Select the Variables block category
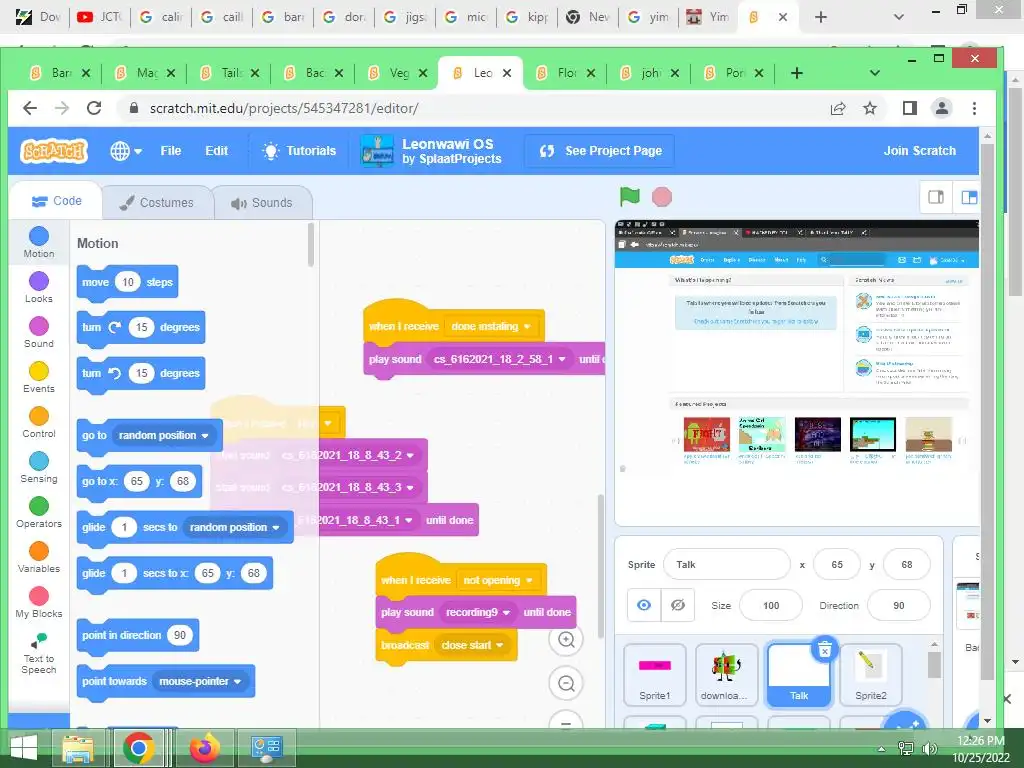The width and height of the screenshot is (1024, 768). coord(39,558)
